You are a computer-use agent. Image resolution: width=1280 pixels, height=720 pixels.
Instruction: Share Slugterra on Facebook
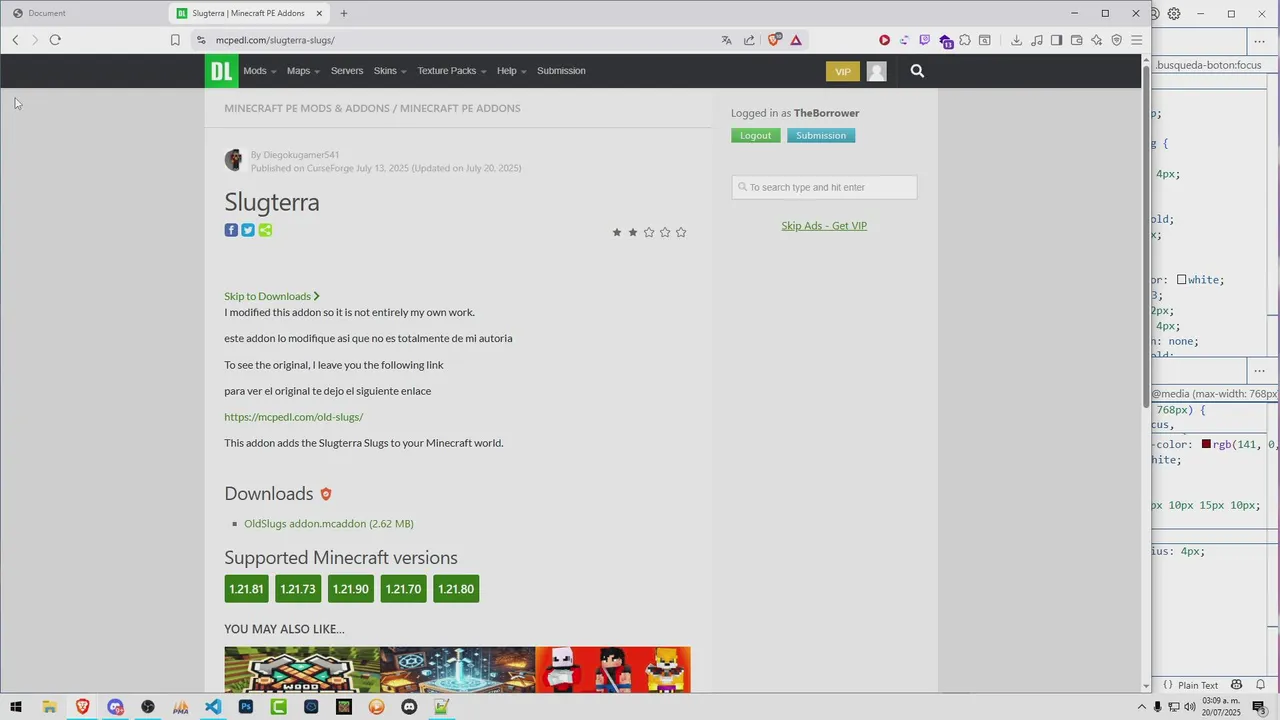[231, 230]
